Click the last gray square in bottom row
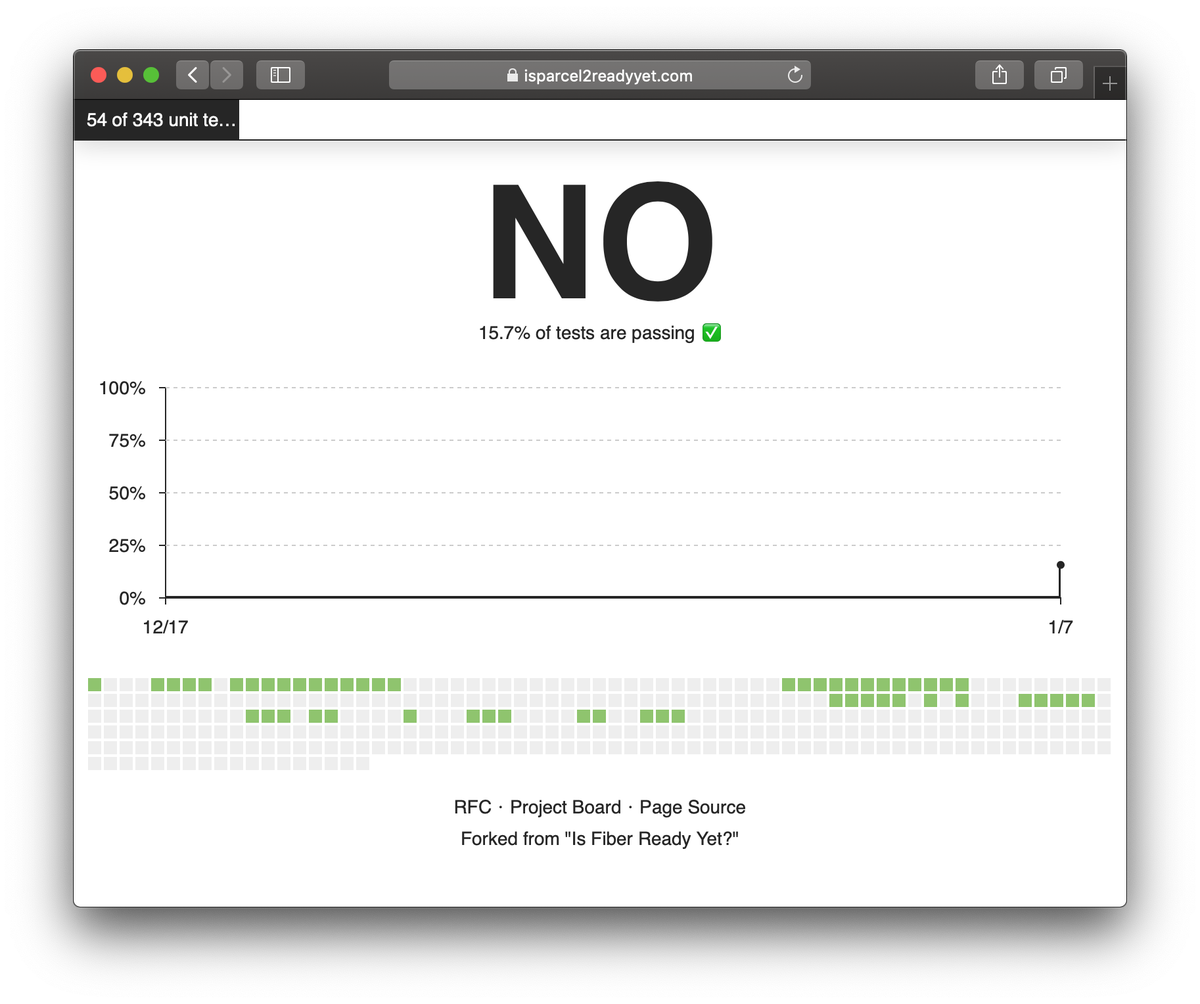Image resolution: width=1200 pixels, height=1004 pixels. pos(362,763)
